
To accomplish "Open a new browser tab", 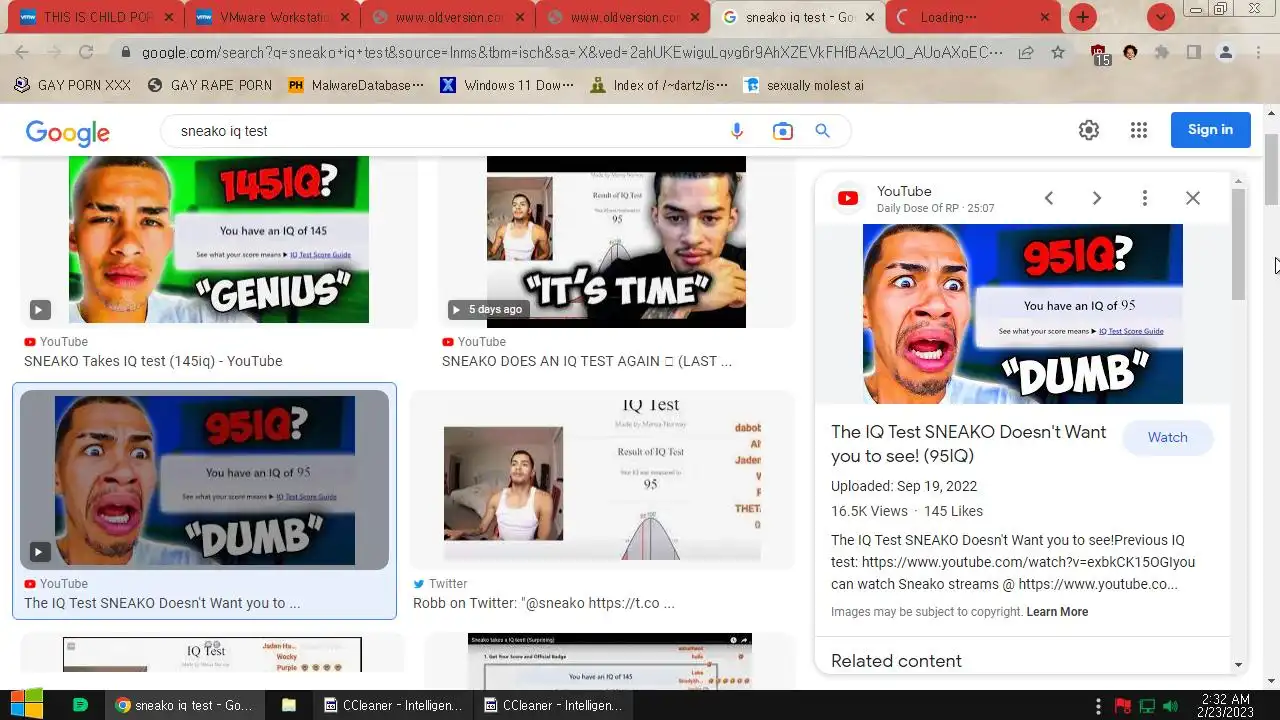I will (x=1083, y=17).
